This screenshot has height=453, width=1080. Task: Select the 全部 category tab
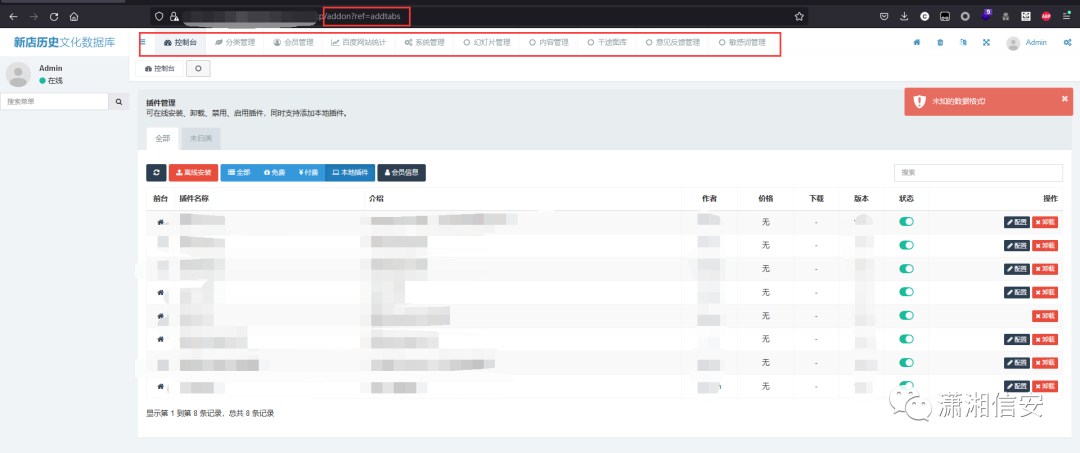coord(163,138)
